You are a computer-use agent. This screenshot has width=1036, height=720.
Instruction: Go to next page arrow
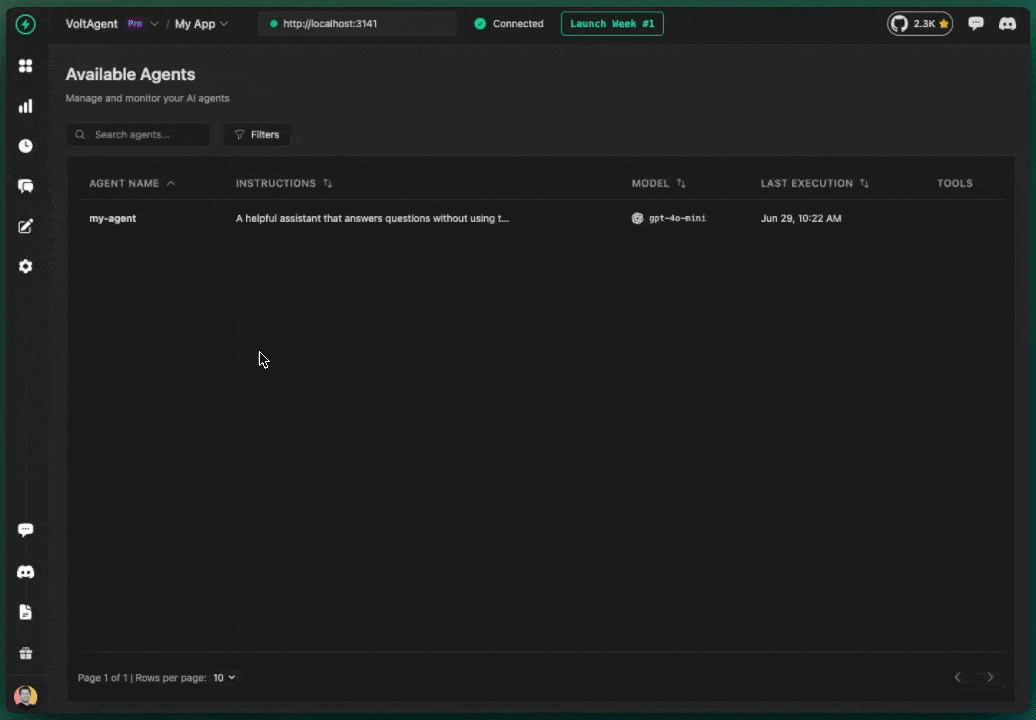coord(990,677)
